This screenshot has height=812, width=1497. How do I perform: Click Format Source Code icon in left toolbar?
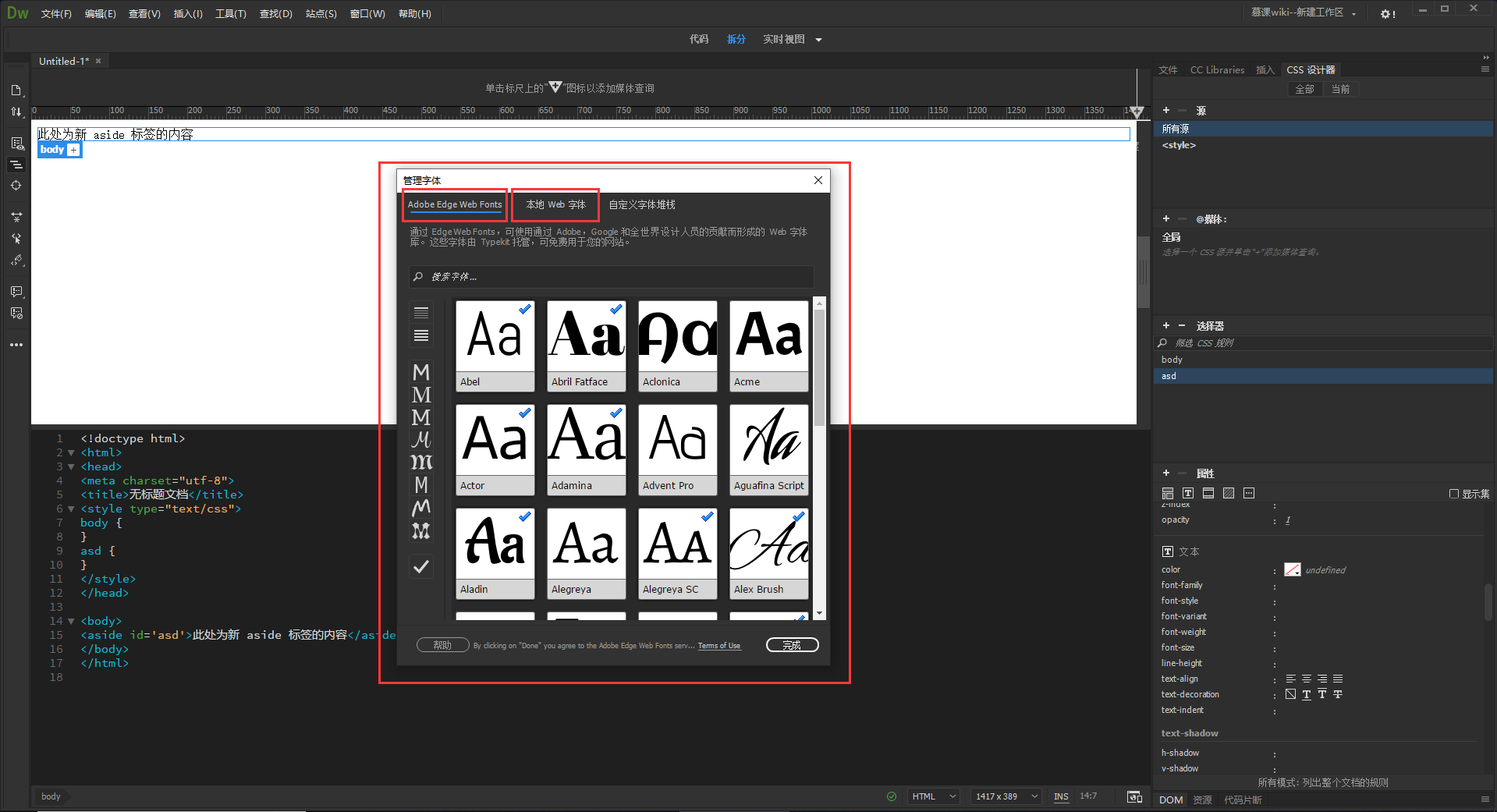point(16,261)
